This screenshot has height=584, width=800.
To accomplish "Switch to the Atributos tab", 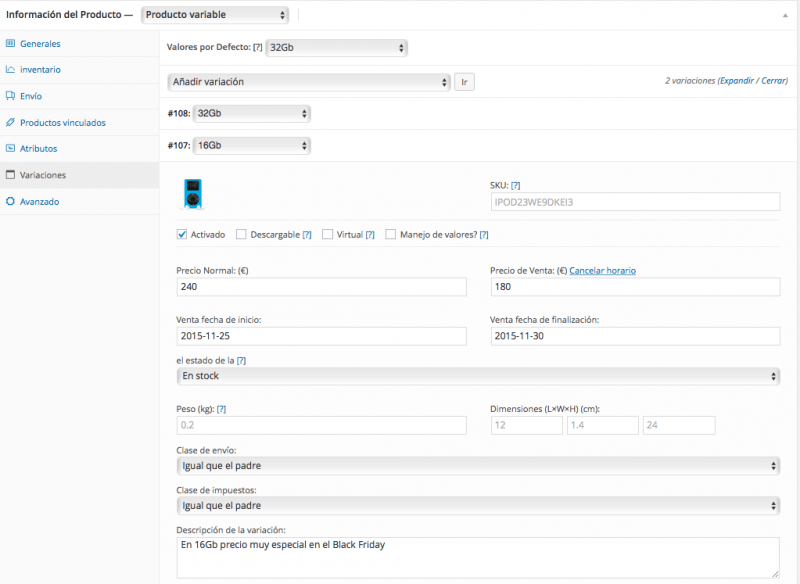I will (80, 149).
